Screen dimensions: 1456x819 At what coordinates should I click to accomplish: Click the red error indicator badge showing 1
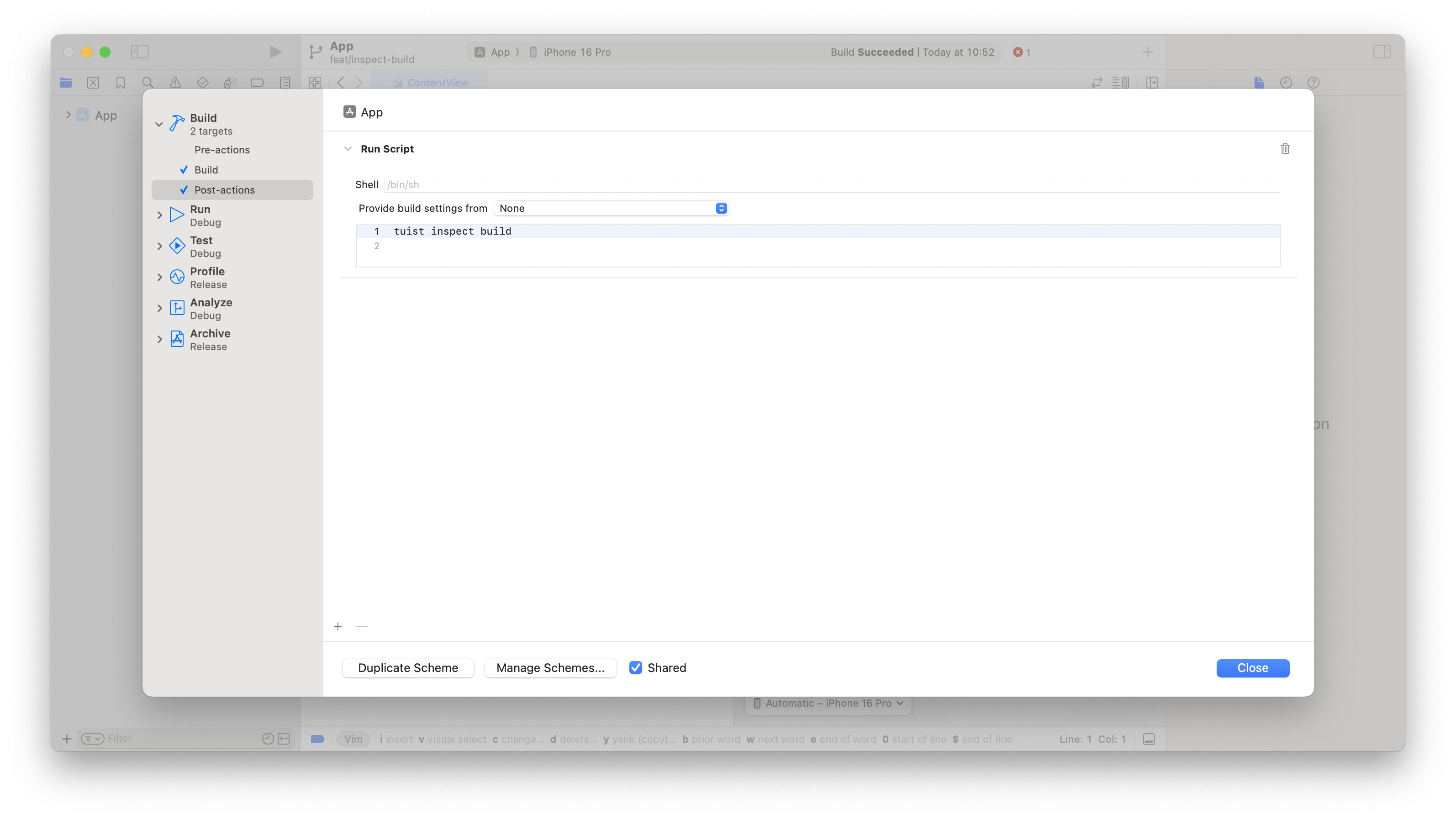click(x=1021, y=52)
